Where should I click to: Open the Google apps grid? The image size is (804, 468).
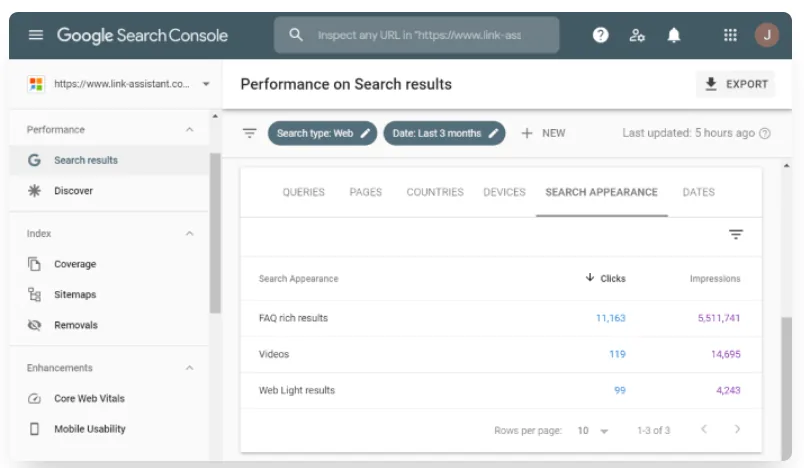[x=730, y=35]
